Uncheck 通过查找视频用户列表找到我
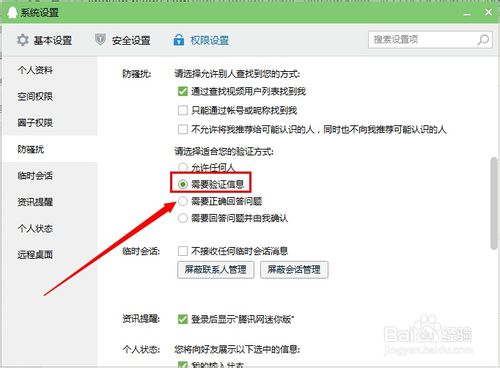 click(183, 91)
